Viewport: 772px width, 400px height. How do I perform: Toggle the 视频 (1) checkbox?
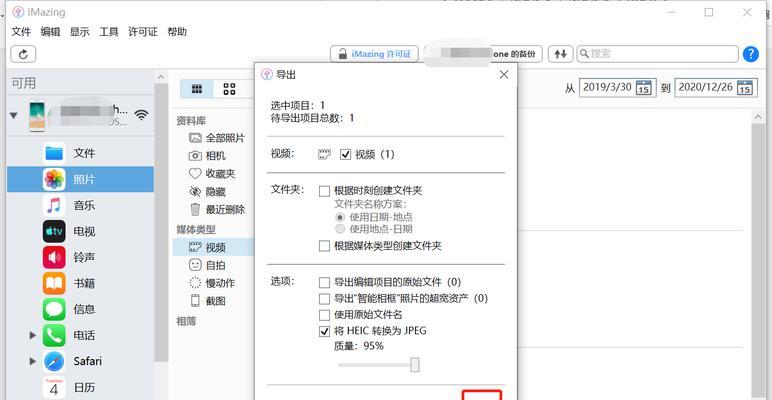coord(346,155)
